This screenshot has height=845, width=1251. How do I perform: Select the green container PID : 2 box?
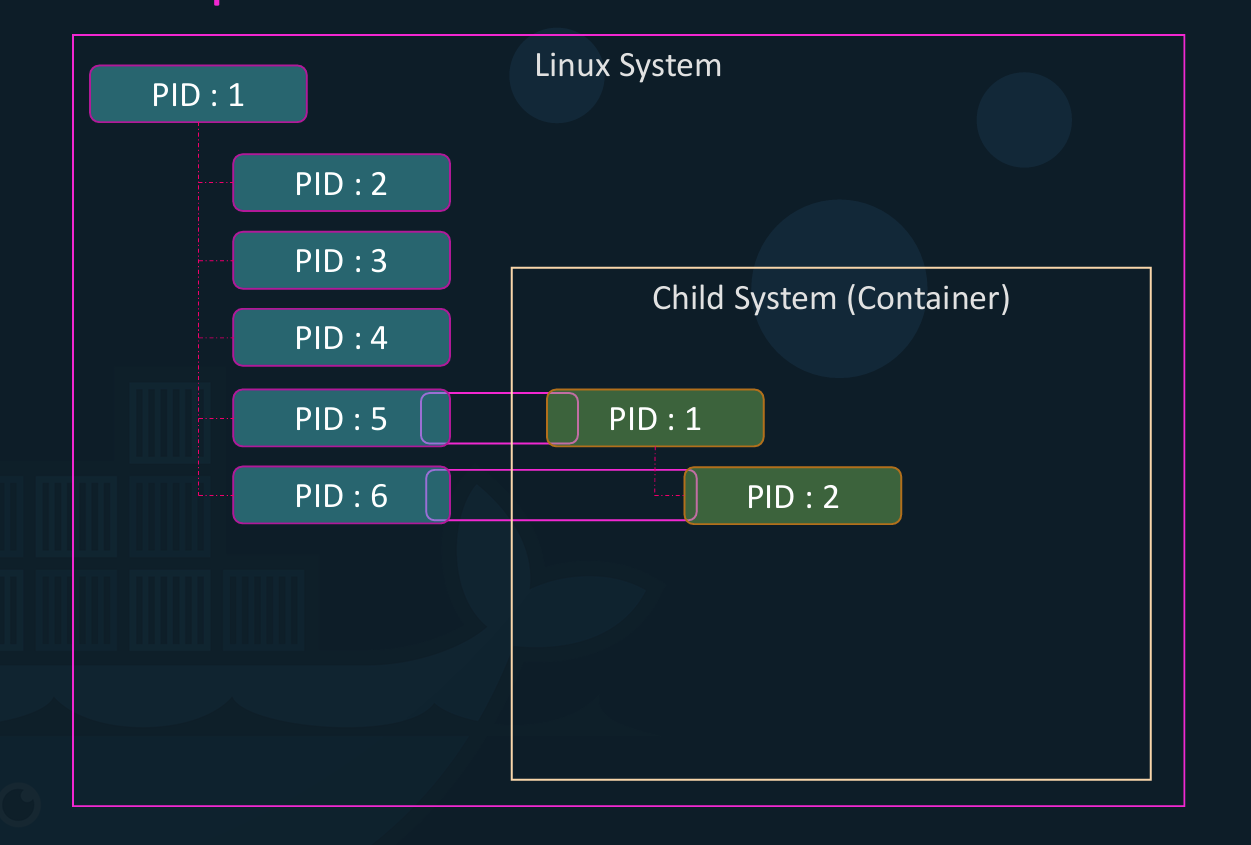[x=800, y=496]
